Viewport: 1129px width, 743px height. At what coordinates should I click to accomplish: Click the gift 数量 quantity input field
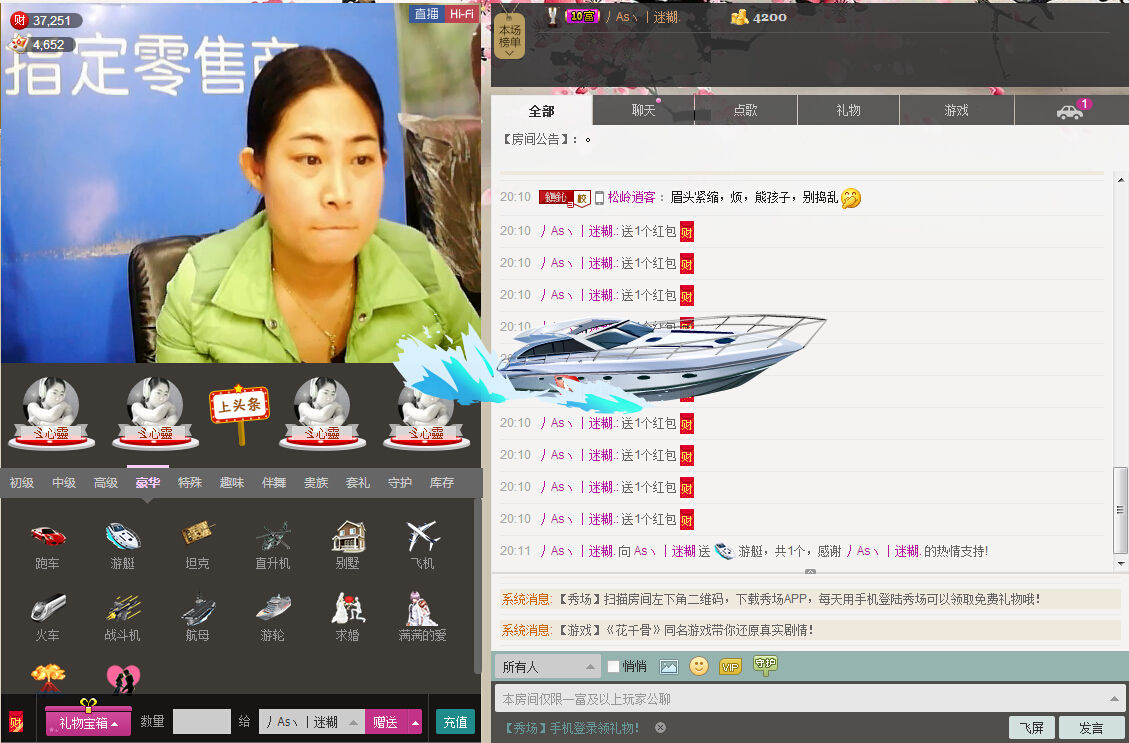201,722
